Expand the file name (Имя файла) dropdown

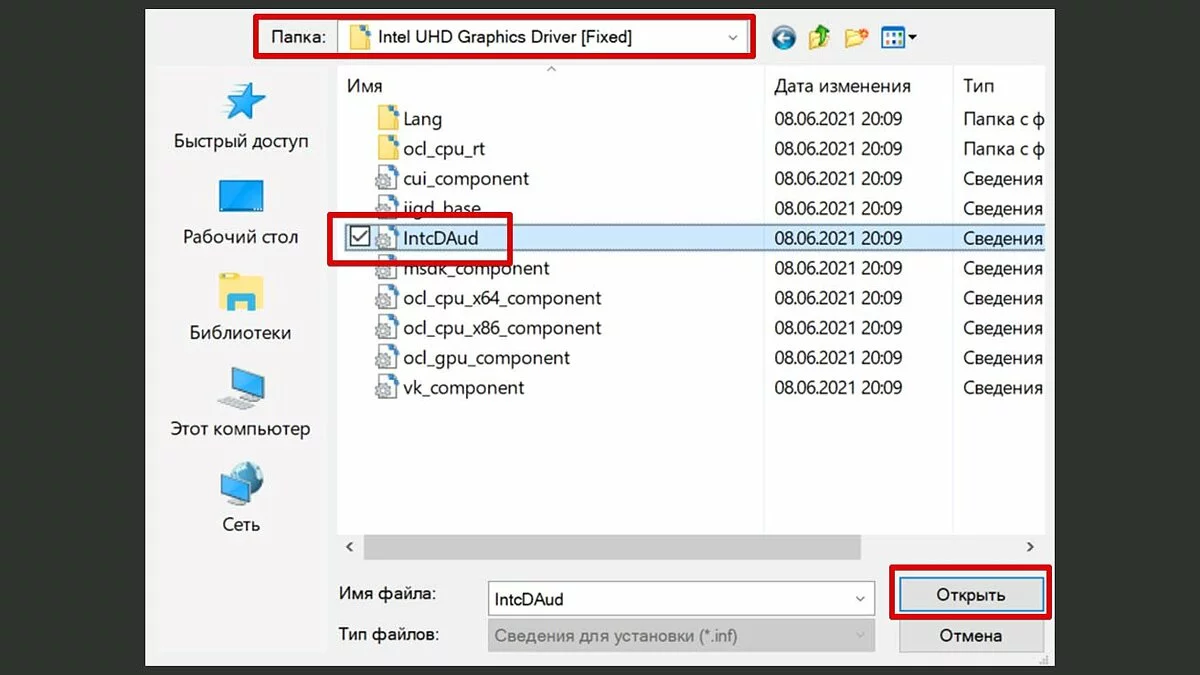point(861,599)
